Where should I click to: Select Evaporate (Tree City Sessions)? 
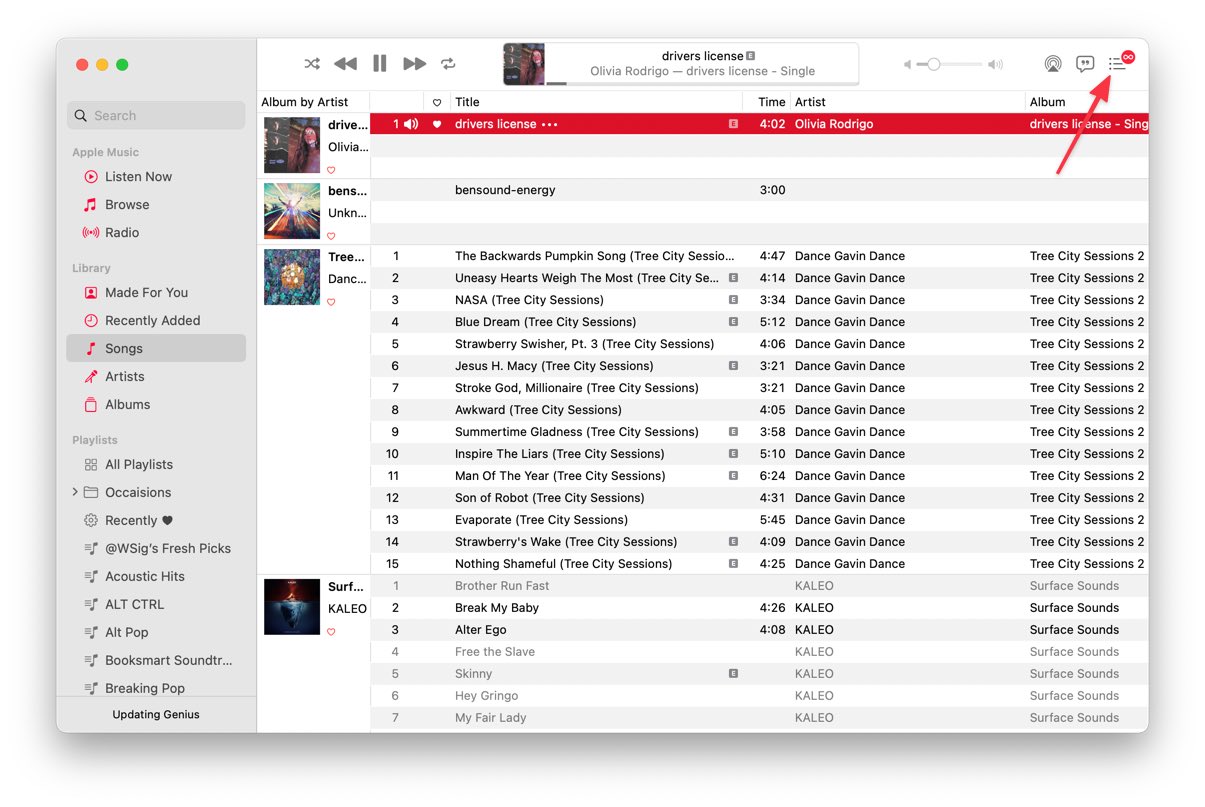click(759, 520)
